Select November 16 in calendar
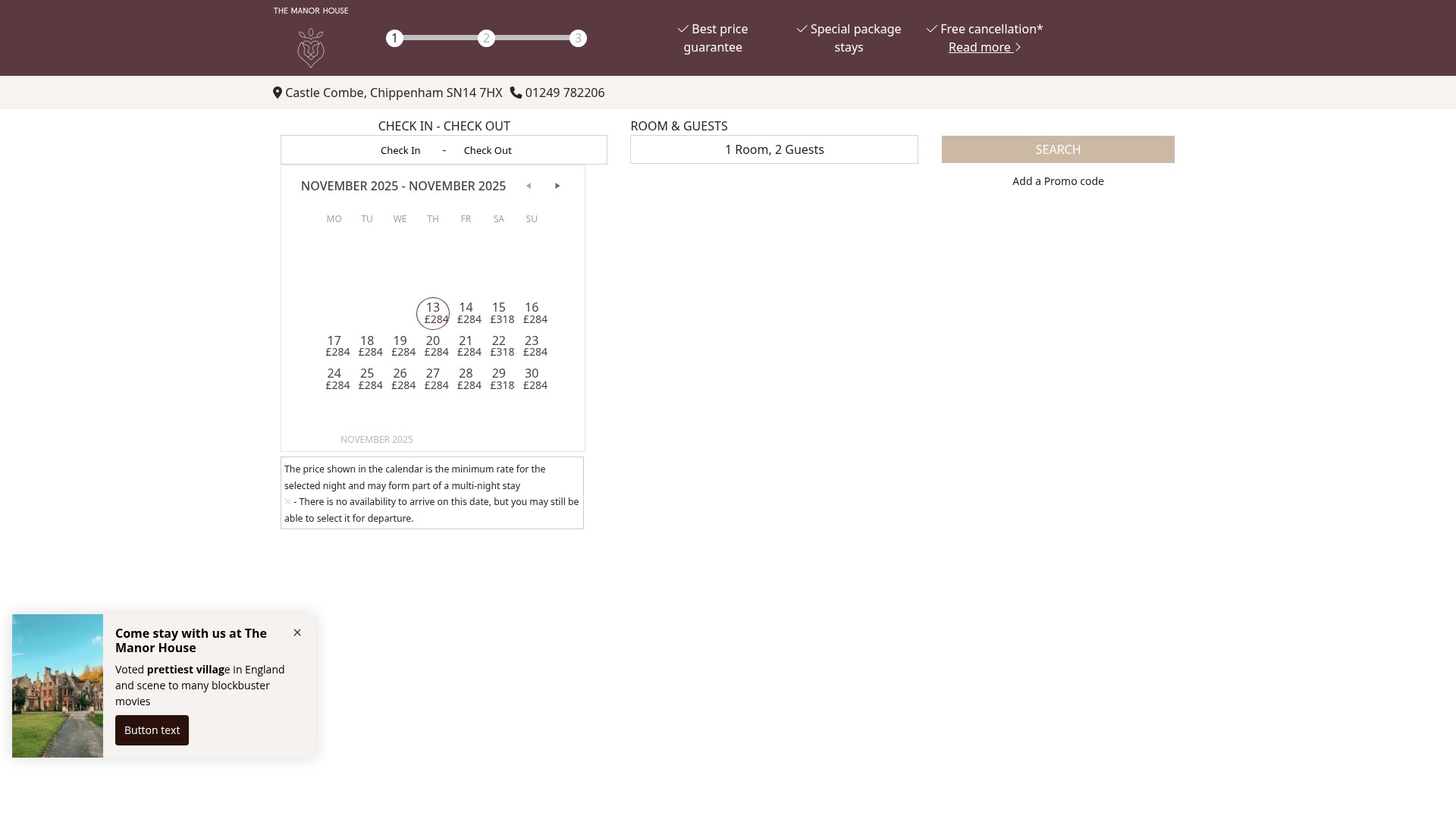This screenshot has height=819, width=1456. pos(532,313)
